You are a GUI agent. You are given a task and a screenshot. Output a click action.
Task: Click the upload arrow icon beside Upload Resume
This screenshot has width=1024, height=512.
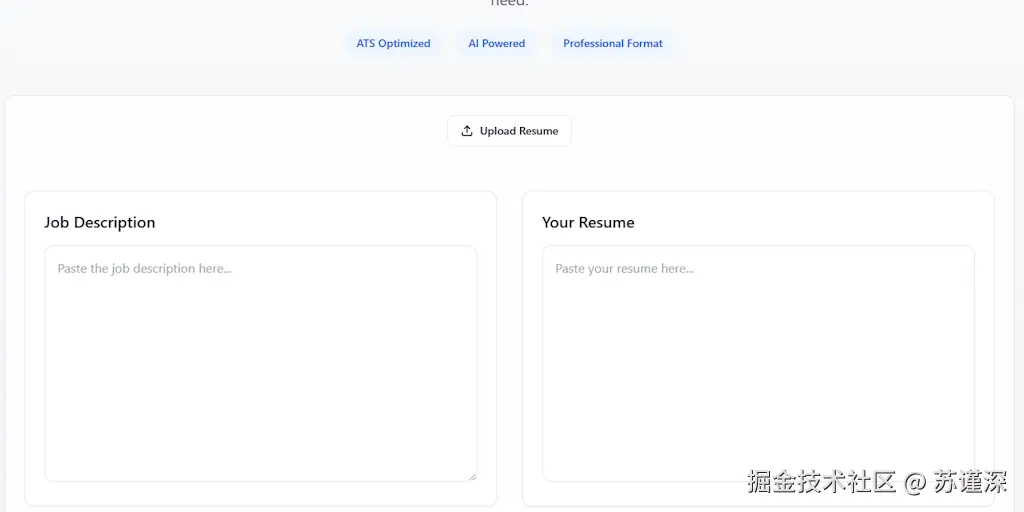click(x=466, y=131)
